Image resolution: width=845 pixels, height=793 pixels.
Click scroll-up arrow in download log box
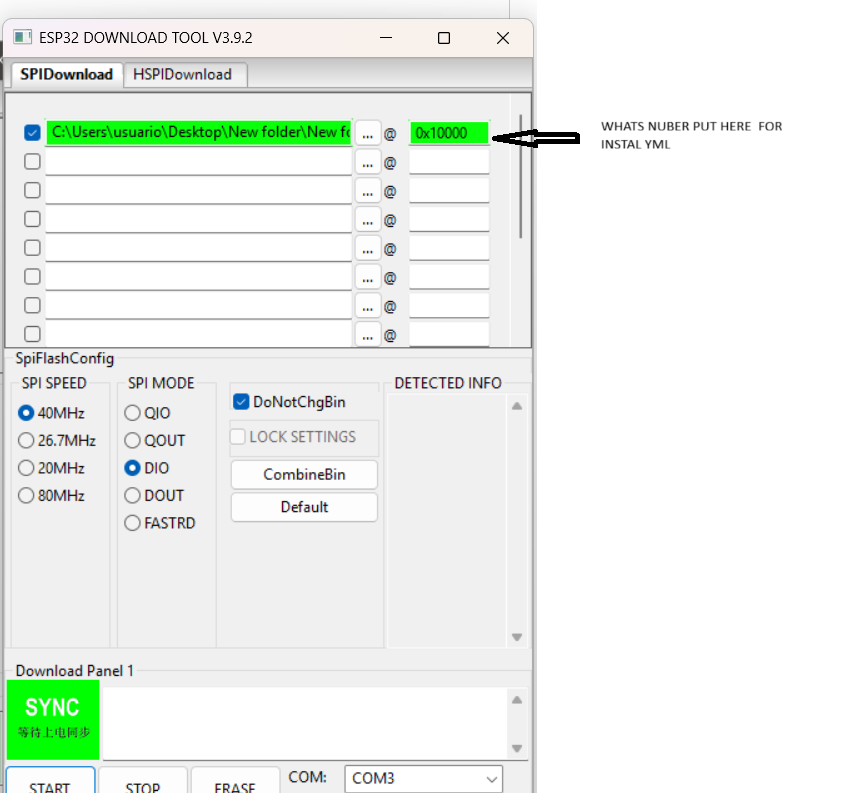517,700
